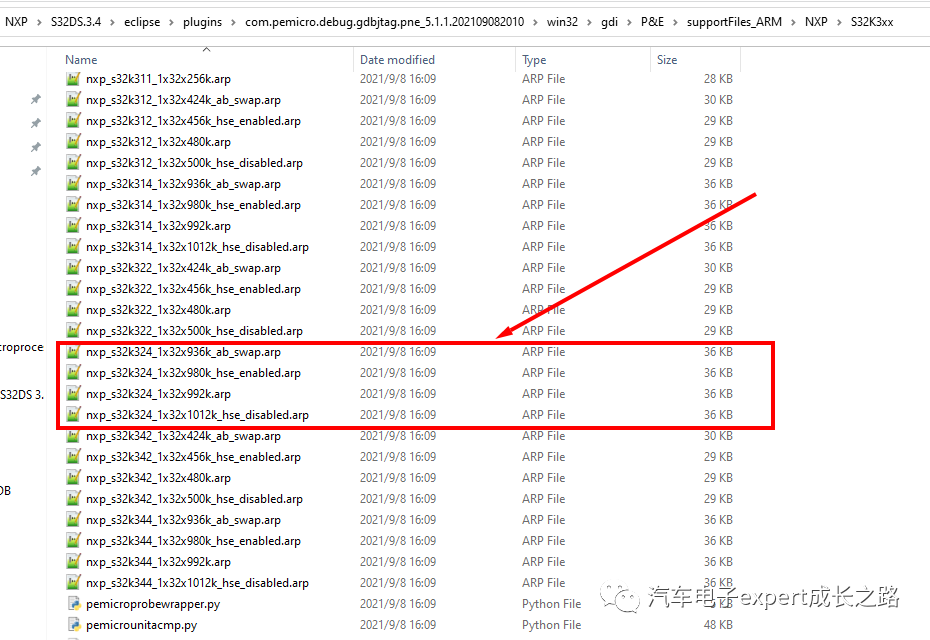Screen dimensions: 930x640
Task: Click icon of nxp_s32k322_1x32x456k_hse_enabled.arp
Action: tap(73, 289)
